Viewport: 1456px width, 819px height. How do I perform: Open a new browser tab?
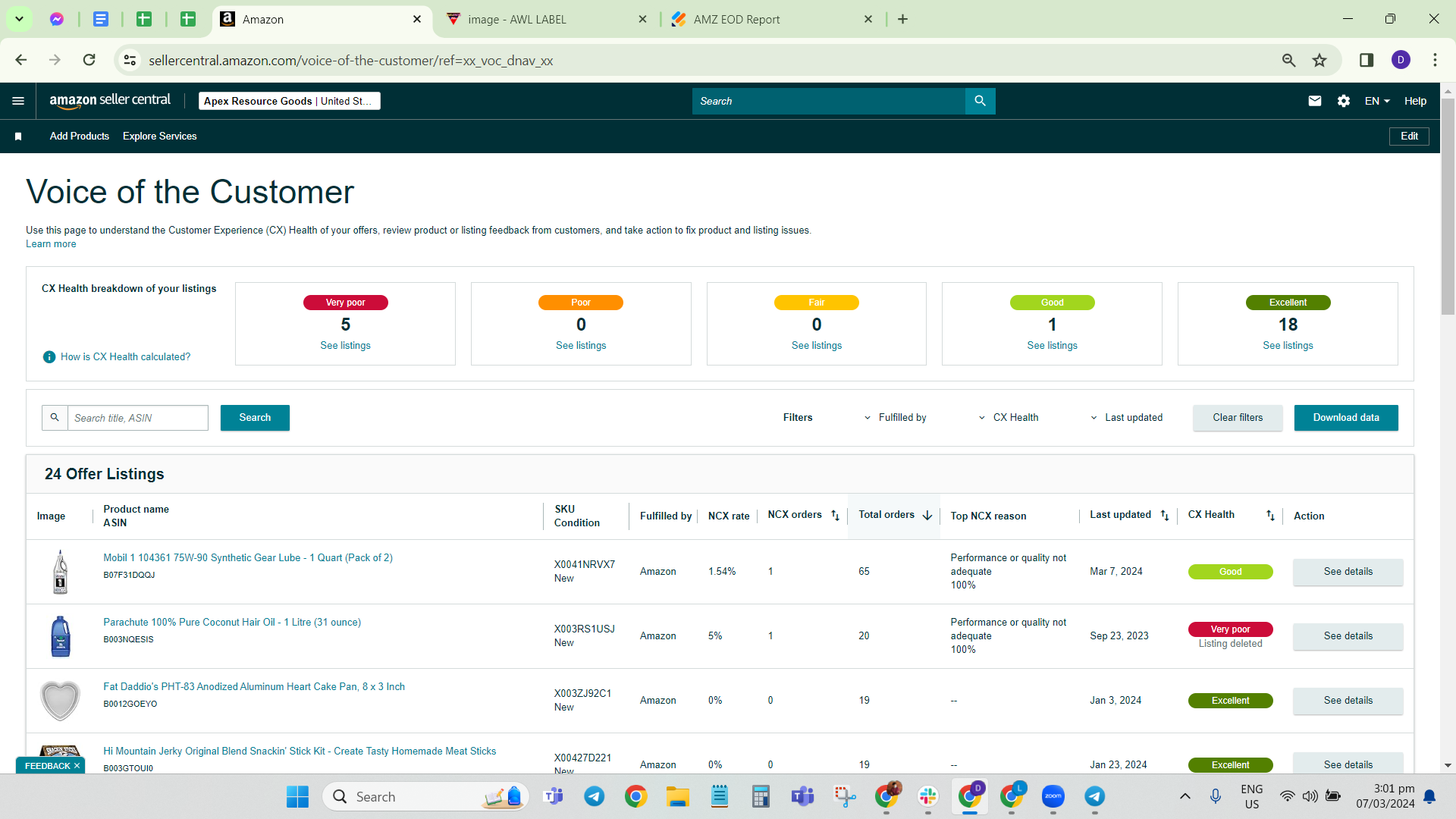[x=902, y=19]
